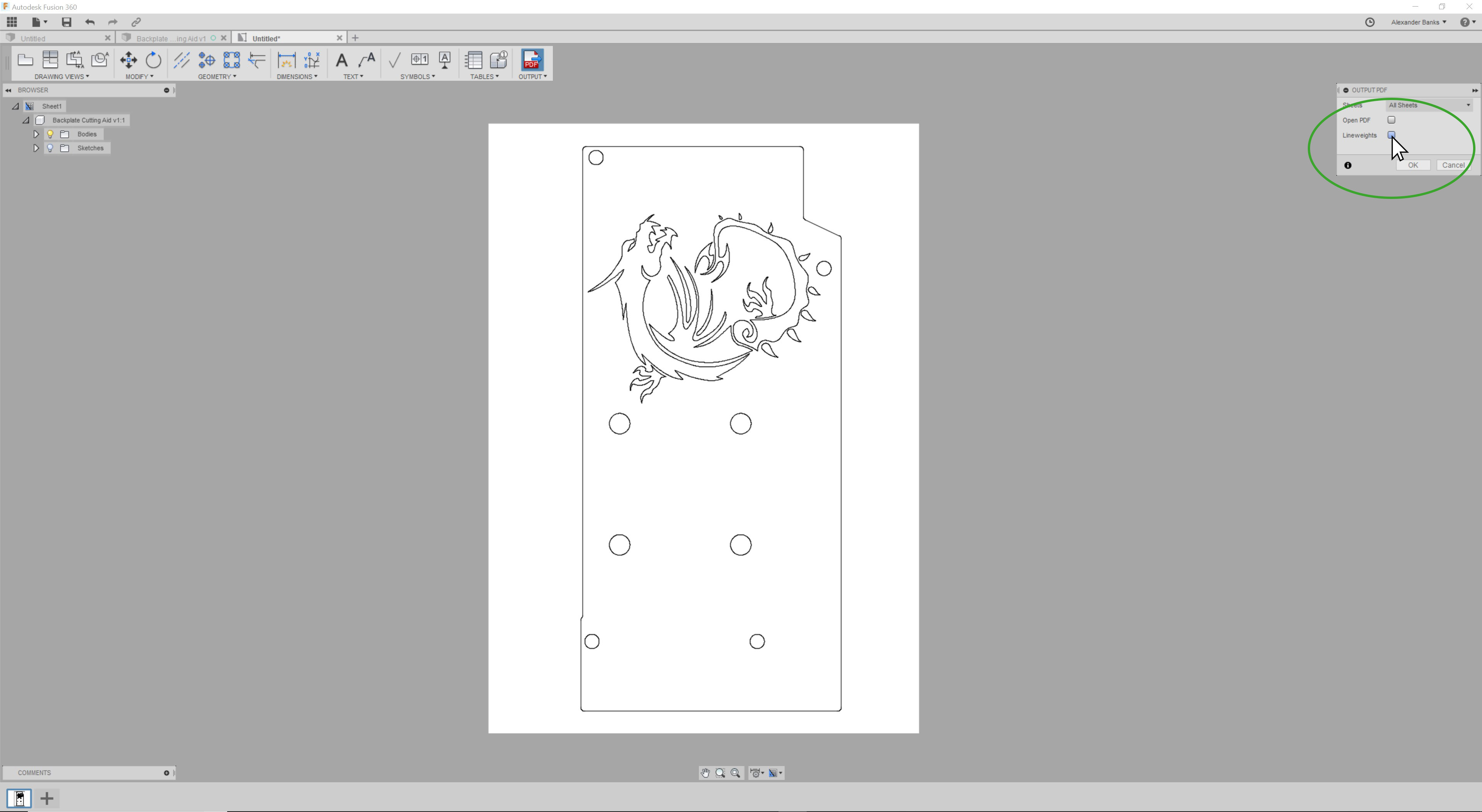Select the Surface Texture symbol tool

395,60
